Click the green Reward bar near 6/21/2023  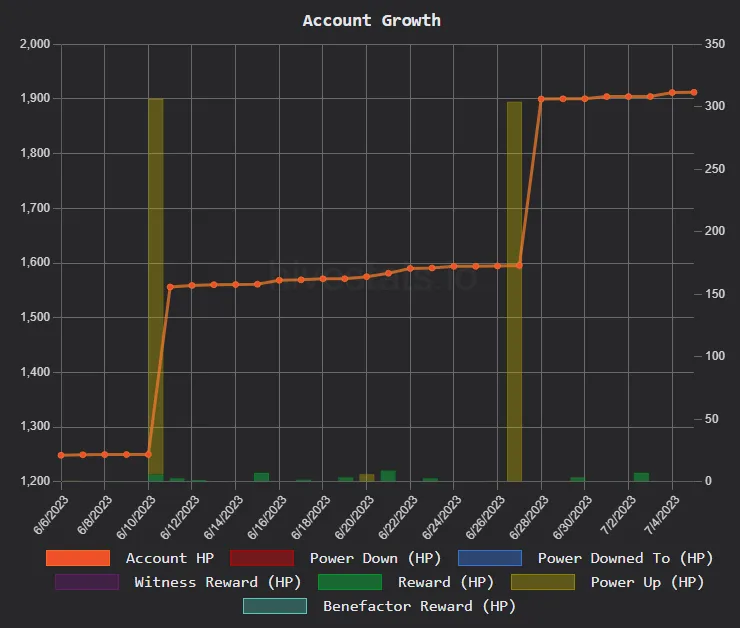point(388,476)
